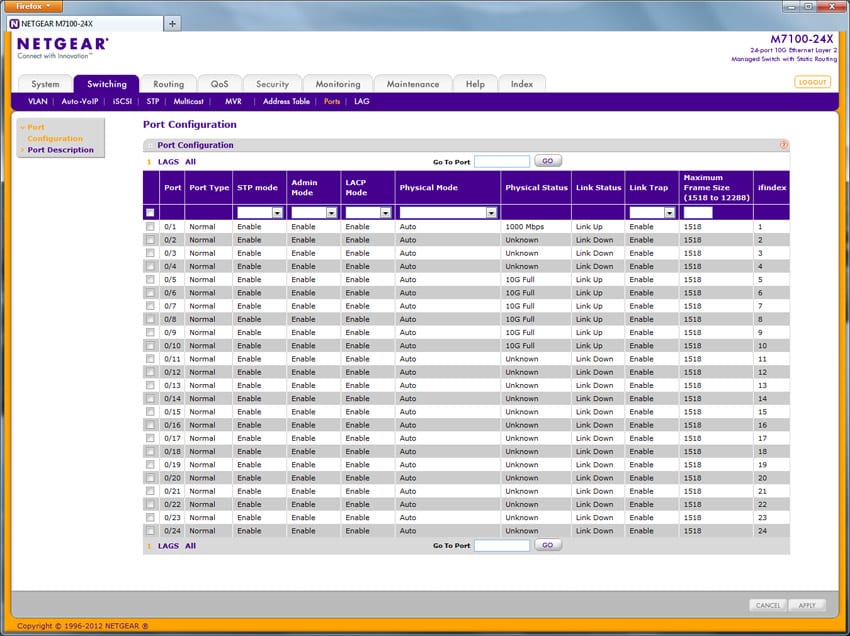Check the box for port 0/1
This screenshot has width=850, height=636.
click(150, 227)
